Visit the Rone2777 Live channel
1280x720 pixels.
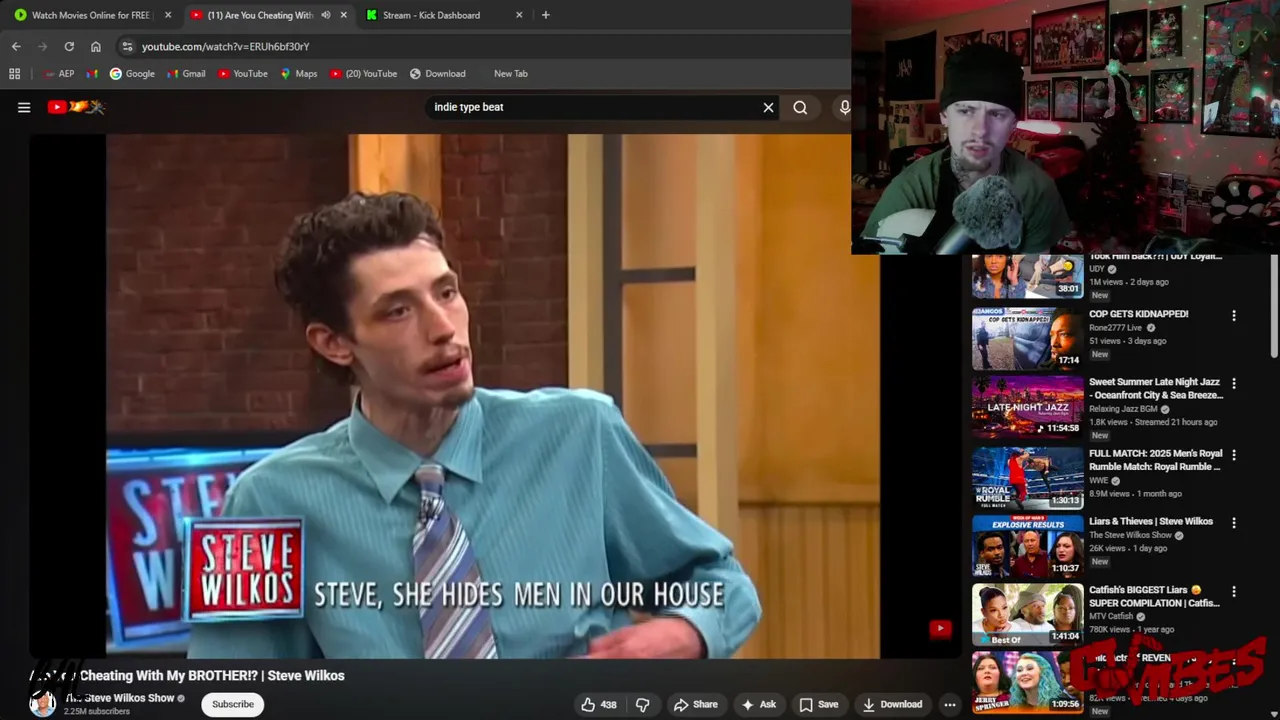(x=1115, y=328)
